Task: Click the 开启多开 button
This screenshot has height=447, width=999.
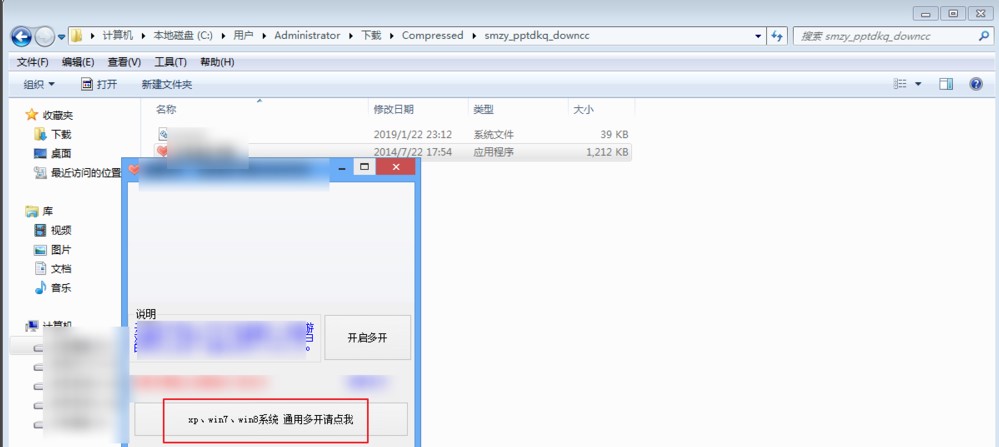Action: 368,337
